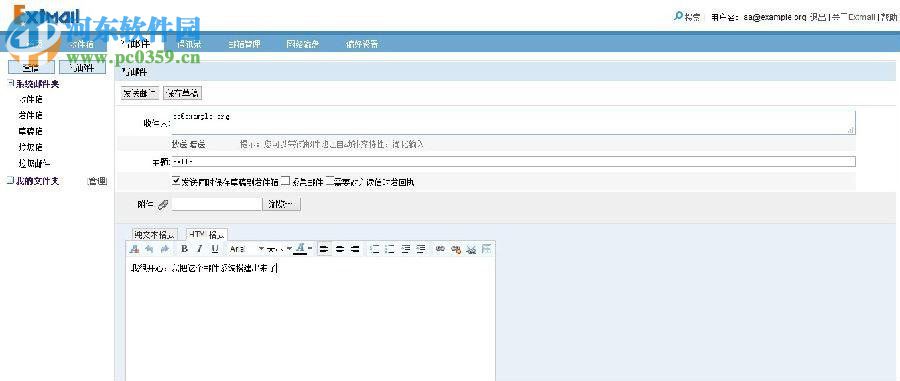
Task: Open the font color dropdown arrow
Action: (x=310, y=249)
